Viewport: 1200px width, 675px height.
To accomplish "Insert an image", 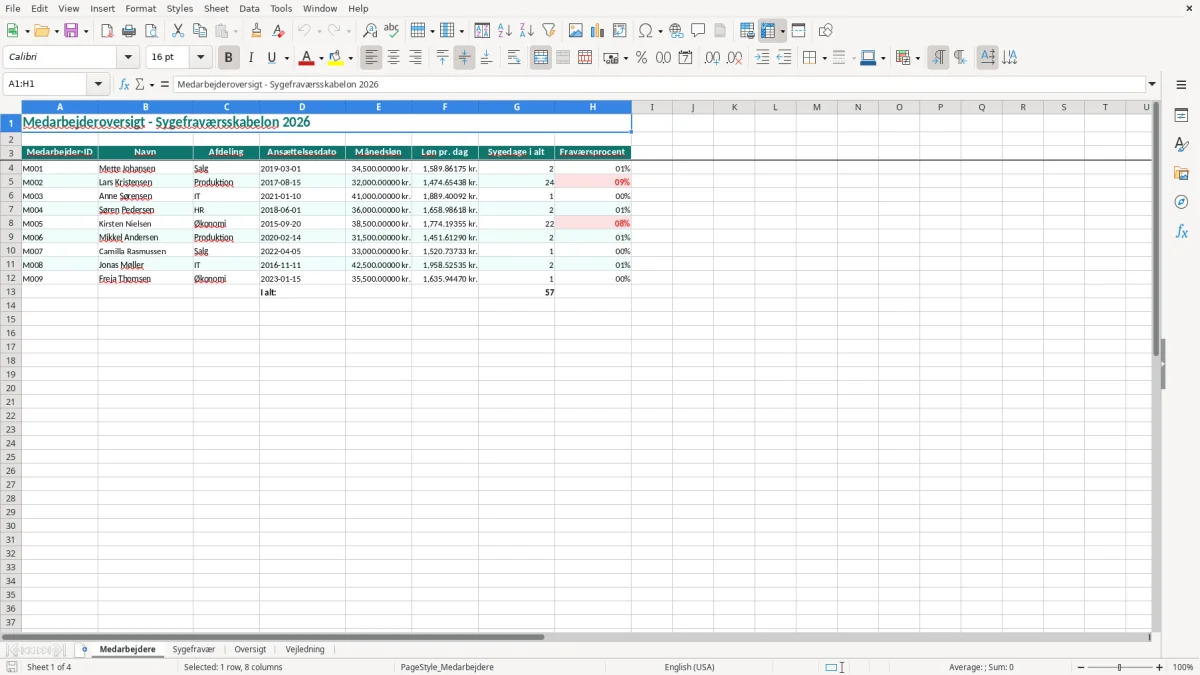I will (576, 31).
